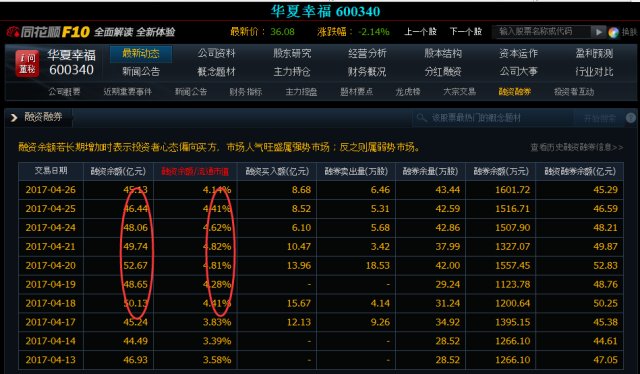
Task: Click the 融券余额(万元) column header
Action: 501,171
